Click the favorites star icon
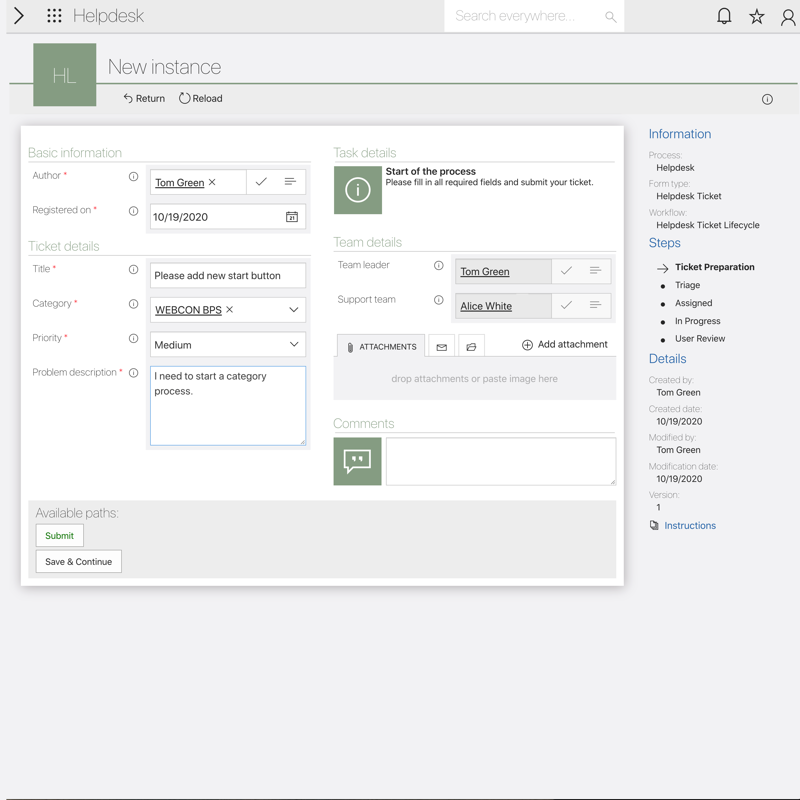 (x=757, y=16)
